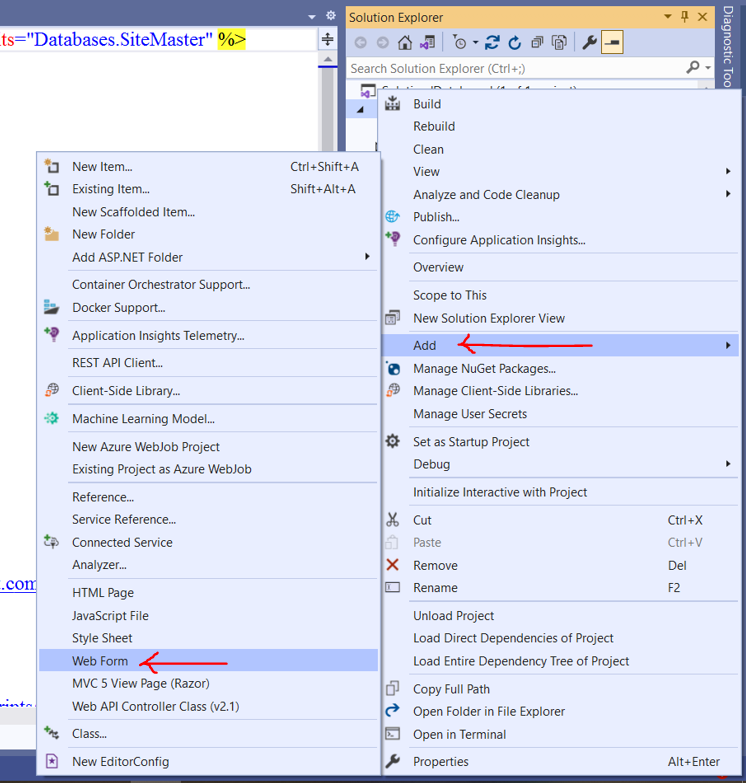
Task: Click the editor split window handle icon
Action: (328, 39)
